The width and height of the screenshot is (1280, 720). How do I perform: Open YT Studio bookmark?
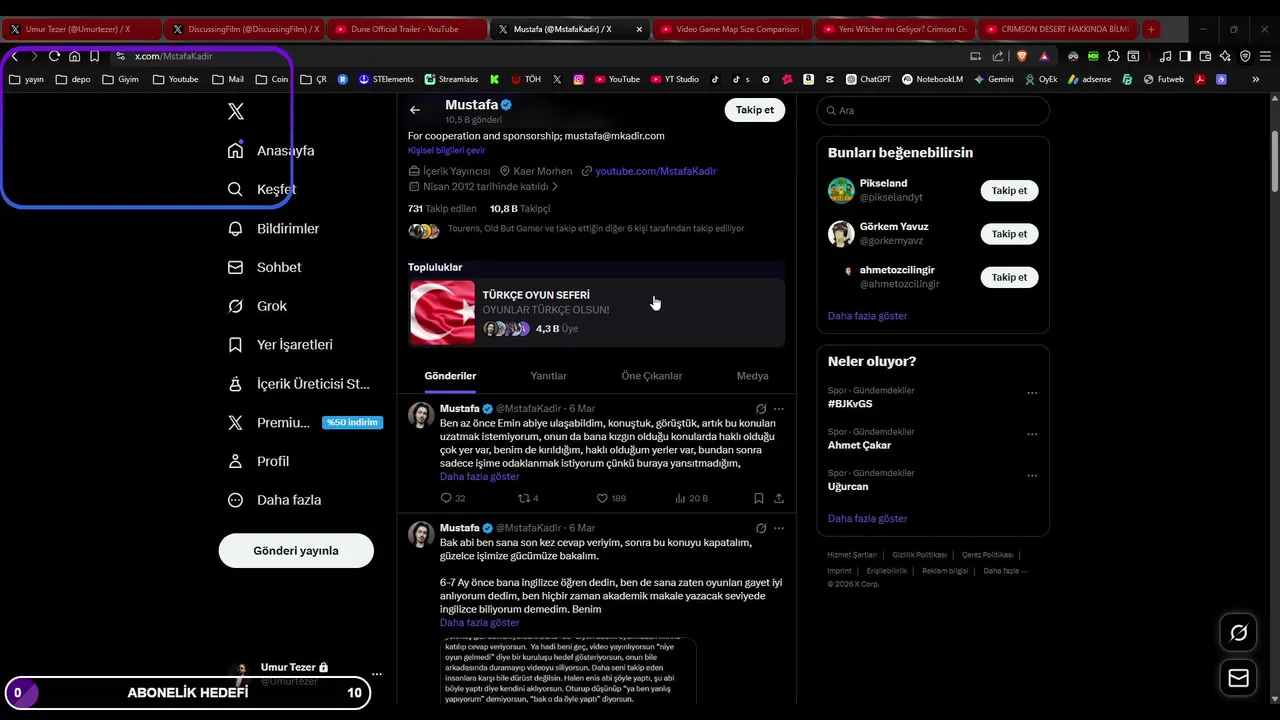coord(674,79)
